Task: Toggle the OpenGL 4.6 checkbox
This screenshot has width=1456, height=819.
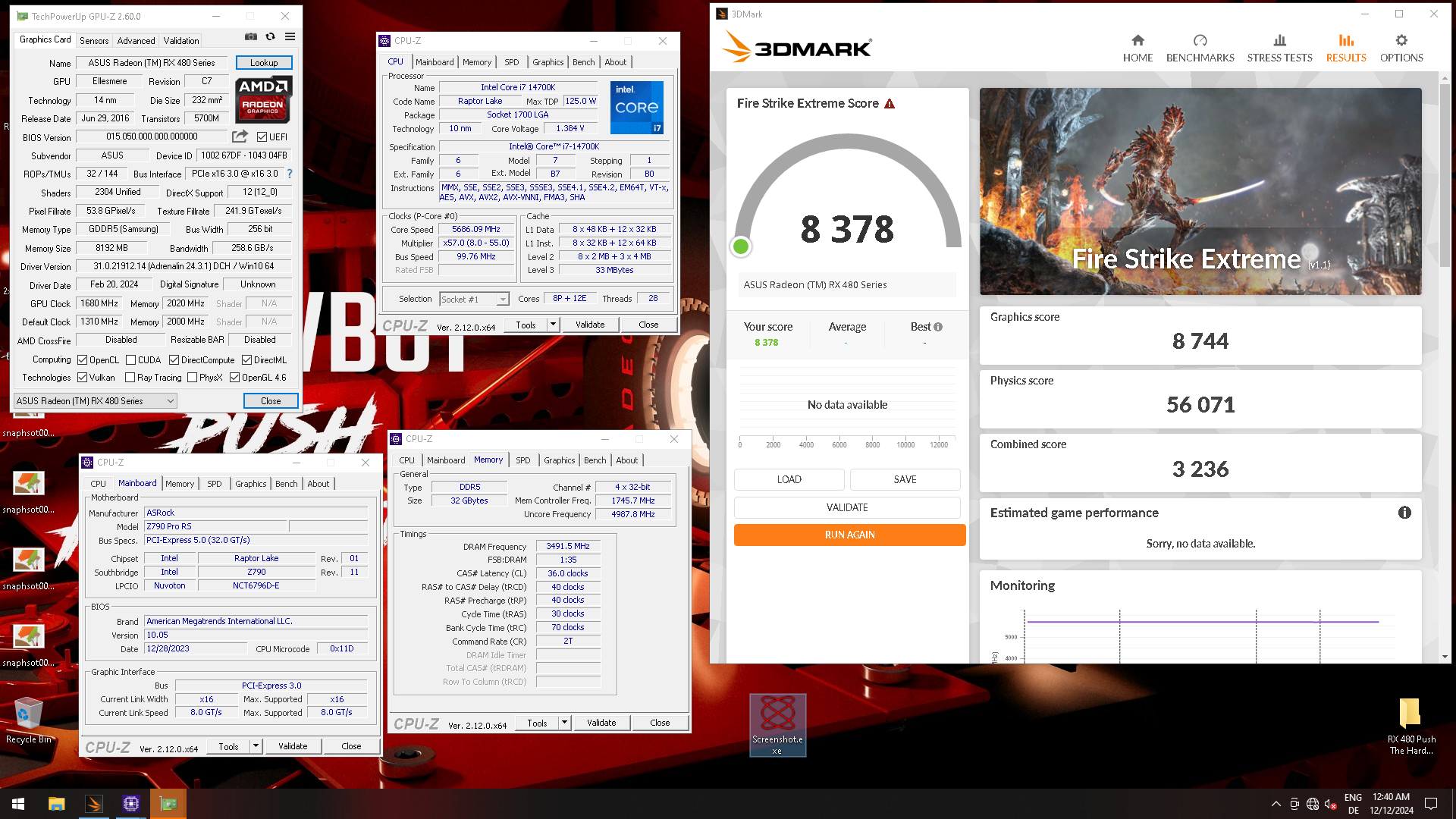Action: coord(234,378)
